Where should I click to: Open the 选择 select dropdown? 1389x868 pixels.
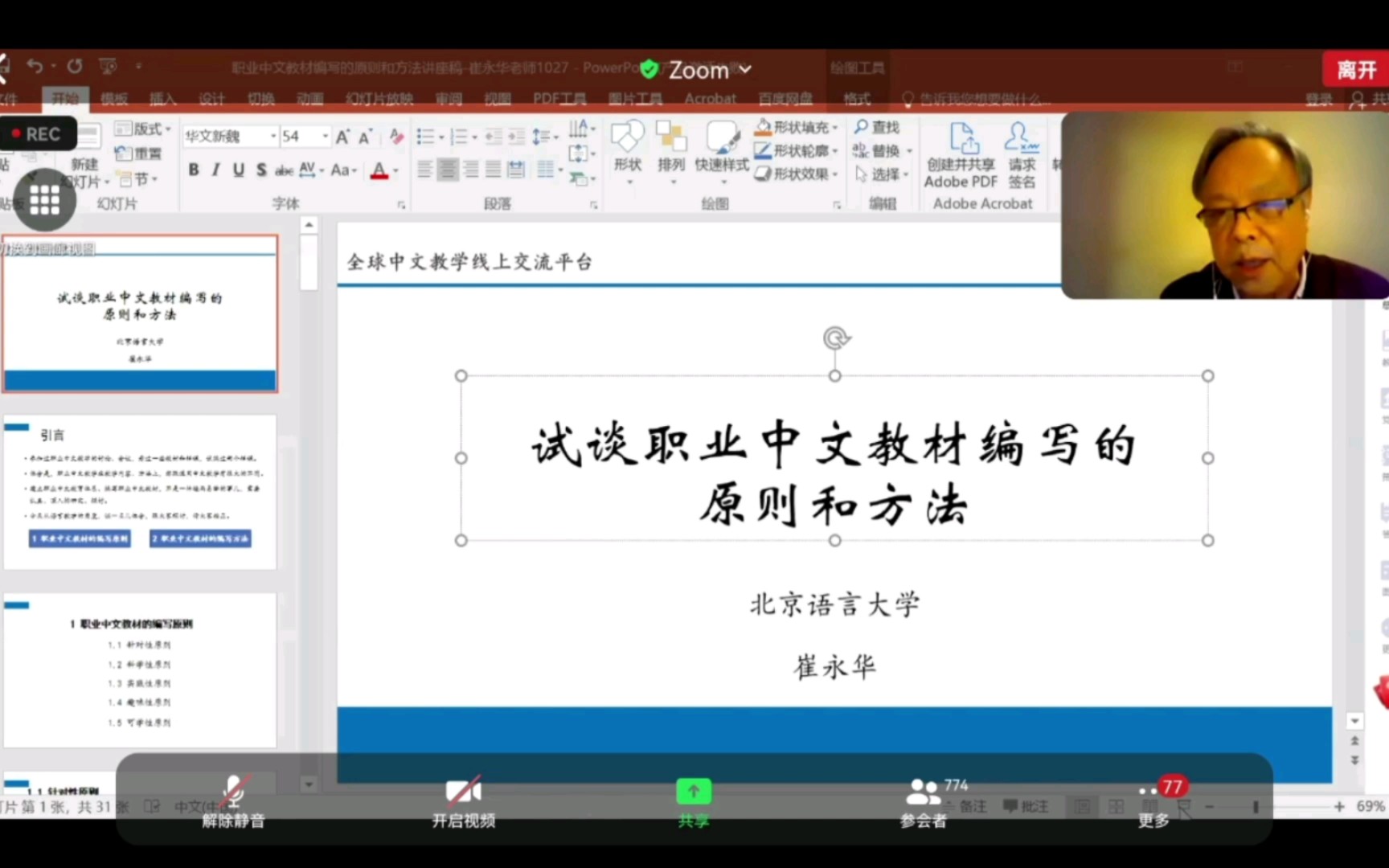coord(882,174)
